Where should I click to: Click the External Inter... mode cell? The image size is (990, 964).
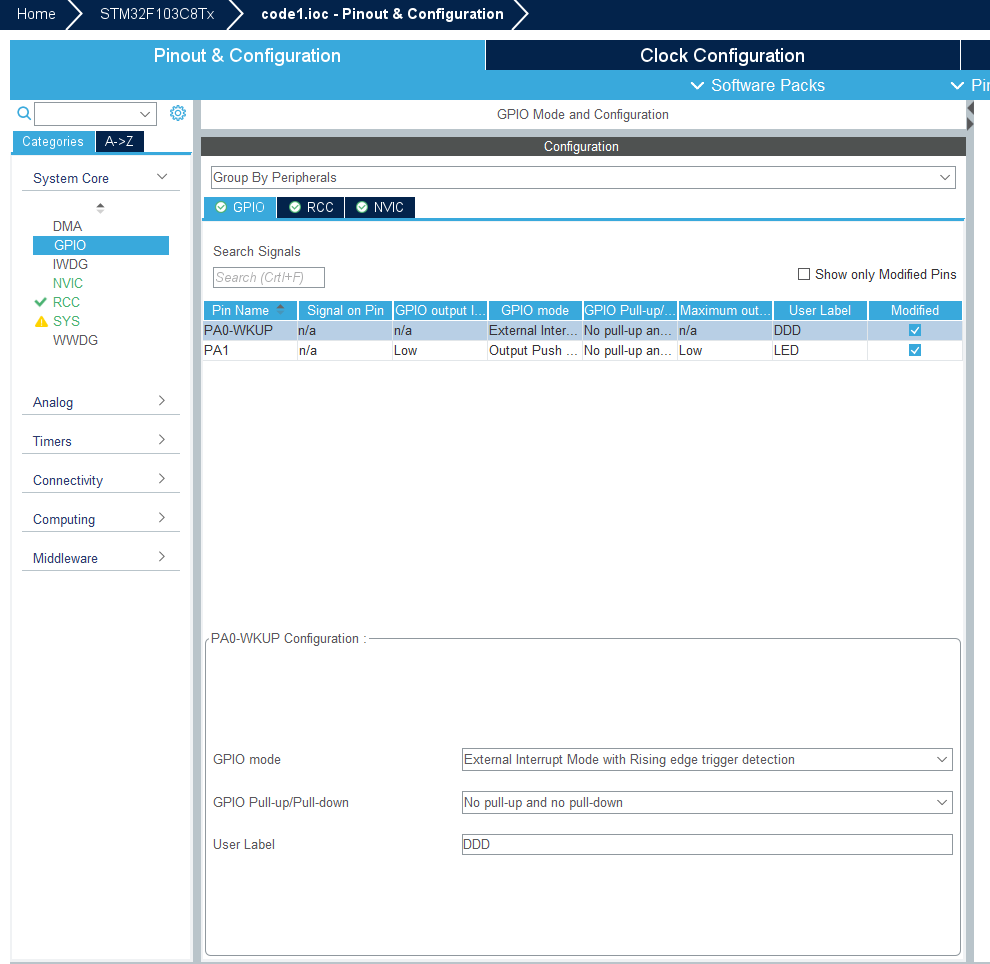tap(535, 330)
